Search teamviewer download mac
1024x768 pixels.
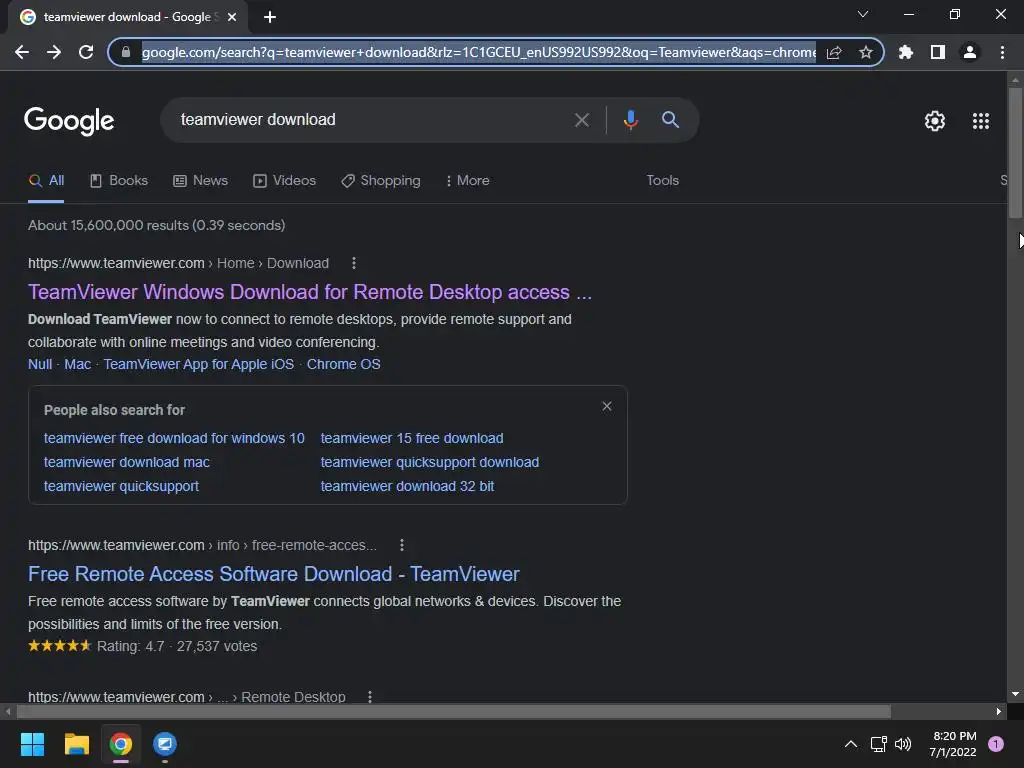tap(127, 462)
